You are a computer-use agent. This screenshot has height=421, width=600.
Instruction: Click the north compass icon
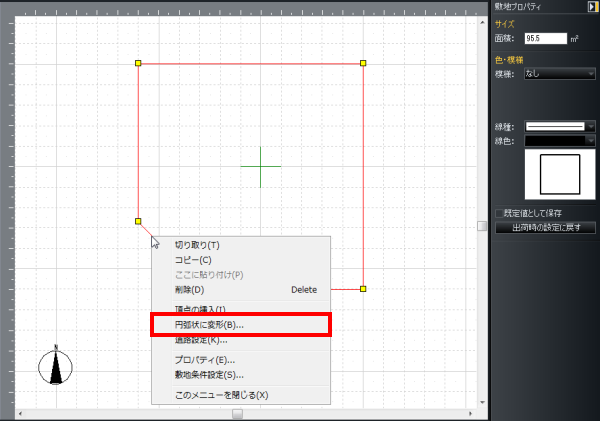click(x=56, y=366)
